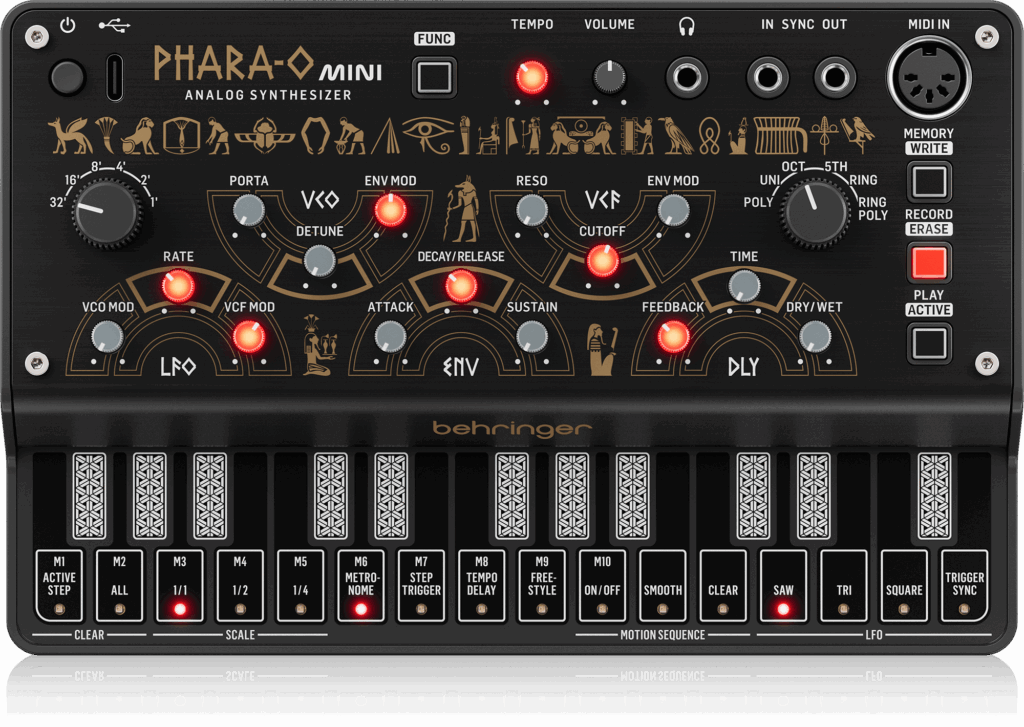Click the illuminated Cutoff knob
The image size is (1024, 727).
pyautogui.click(x=602, y=260)
